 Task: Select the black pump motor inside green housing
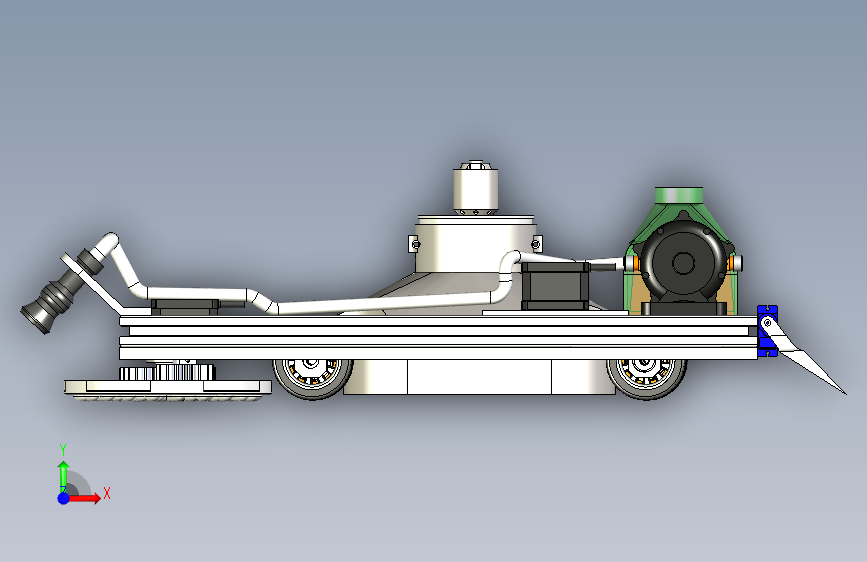(683, 263)
